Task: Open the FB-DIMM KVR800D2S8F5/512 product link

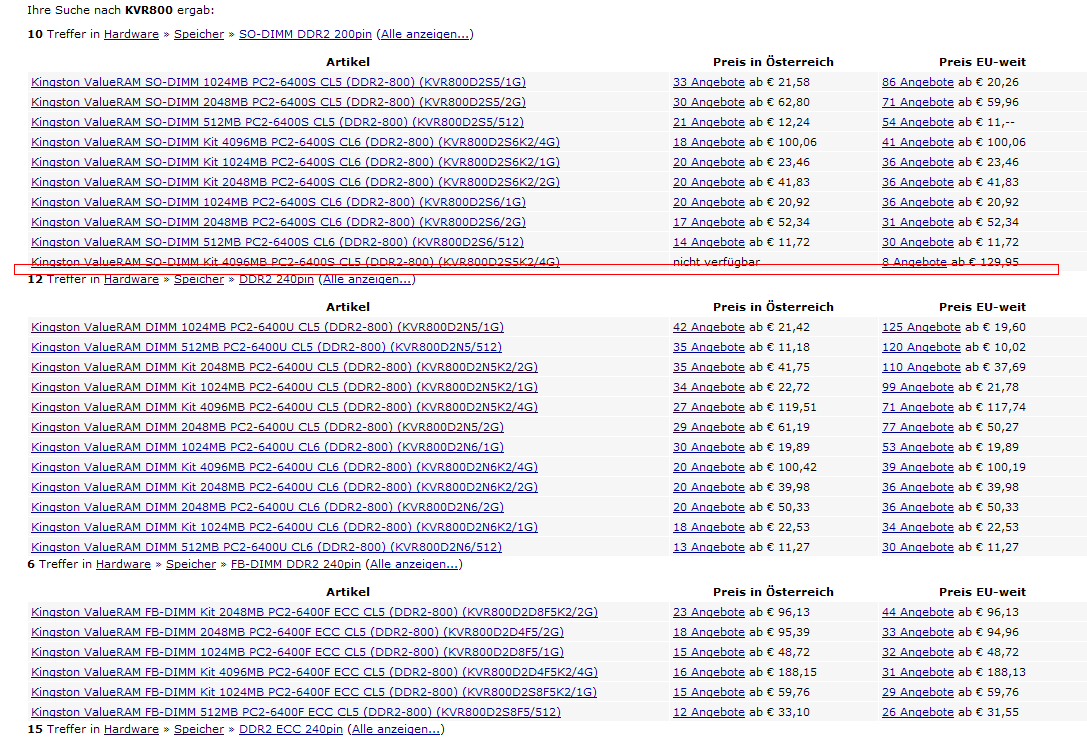Action: [x=296, y=713]
